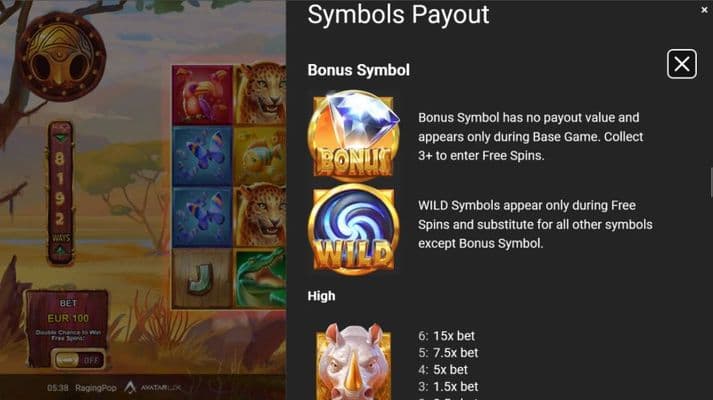Open the EUR 100 bet selector
713x400 pixels.
(x=68, y=318)
